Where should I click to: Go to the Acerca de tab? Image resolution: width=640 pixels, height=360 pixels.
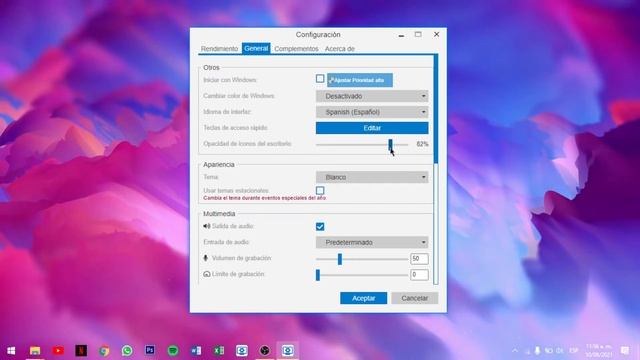[x=340, y=49]
